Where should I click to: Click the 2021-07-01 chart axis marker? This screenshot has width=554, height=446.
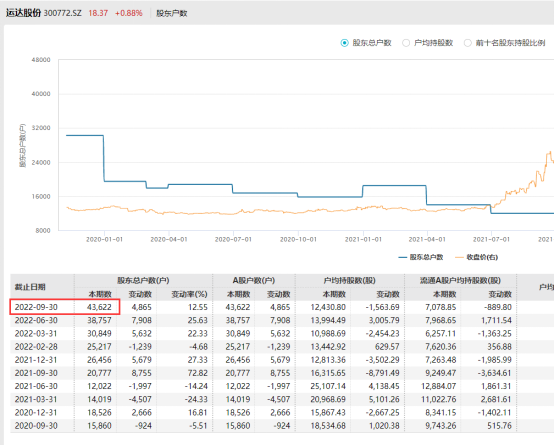(x=491, y=240)
